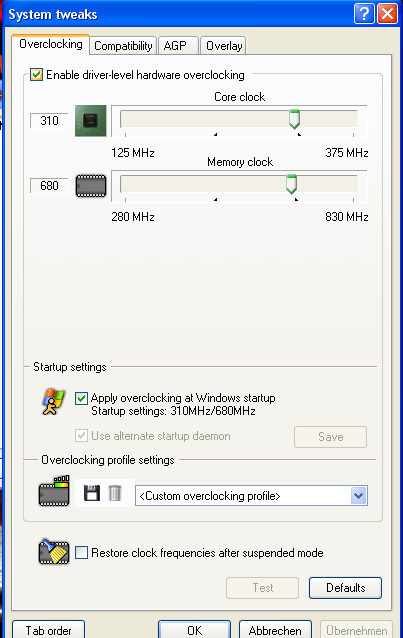Switch to the Compatibility tab
The image size is (403, 638).
[123, 46]
